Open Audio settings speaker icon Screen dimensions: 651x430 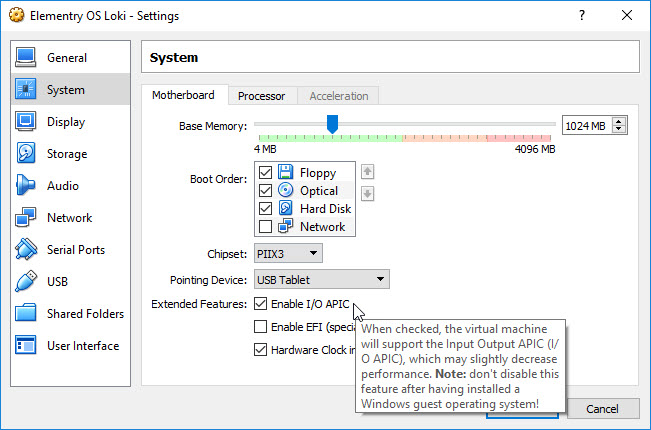(26, 185)
